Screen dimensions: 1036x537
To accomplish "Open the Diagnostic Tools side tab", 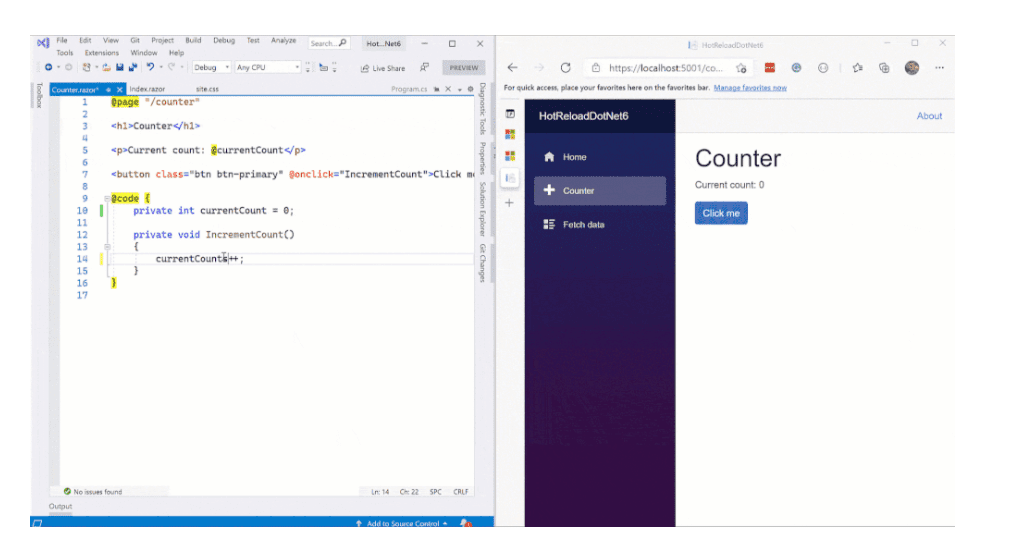I will [x=482, y=108].
